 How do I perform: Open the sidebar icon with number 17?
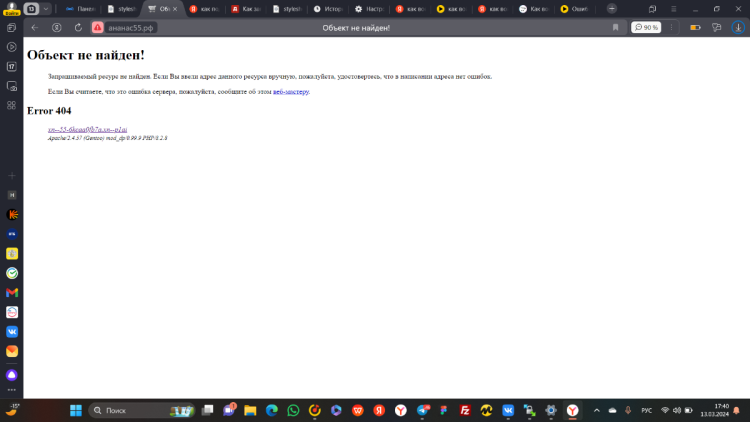point(11,67)
